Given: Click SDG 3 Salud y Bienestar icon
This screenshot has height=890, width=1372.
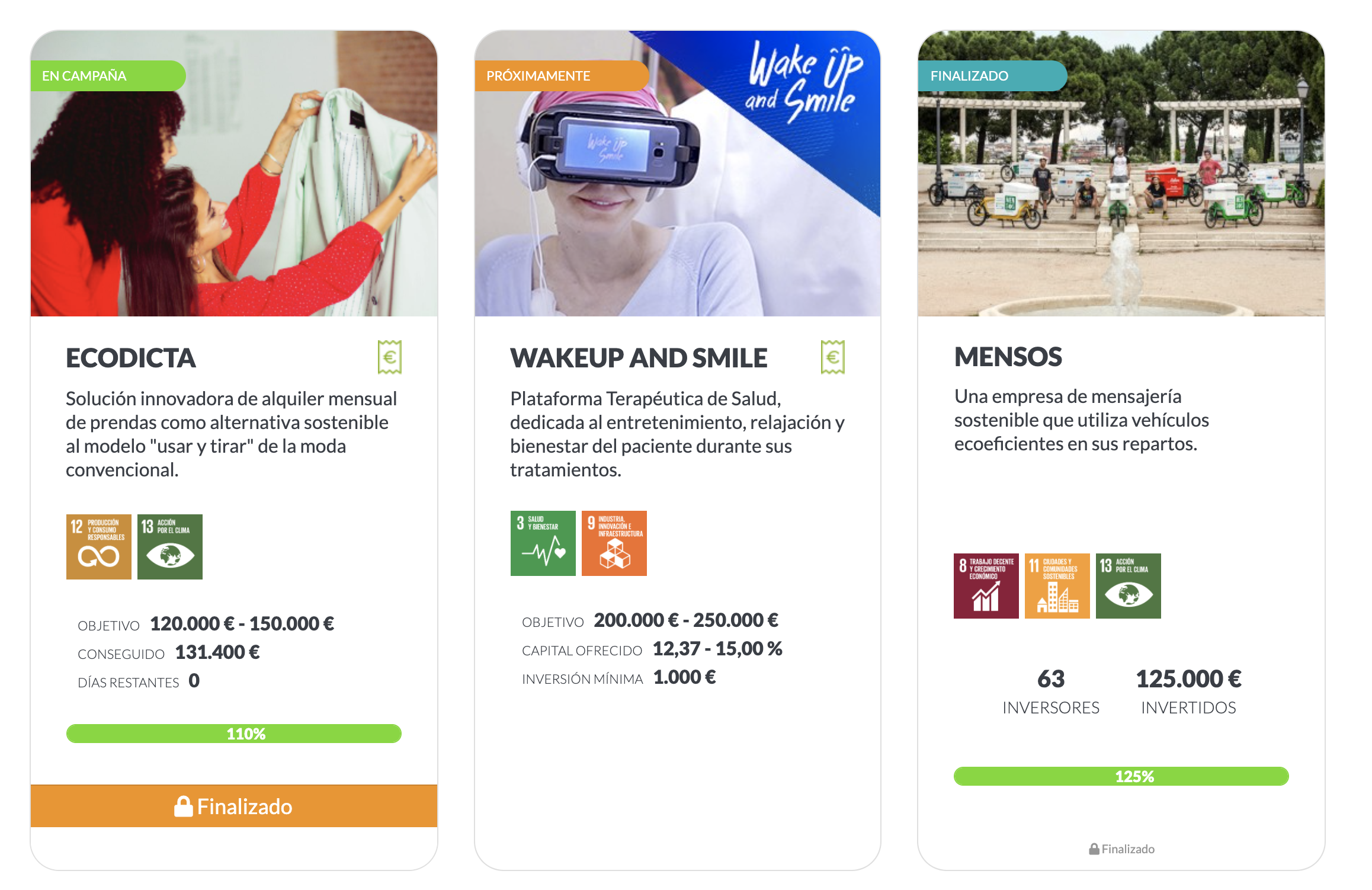Looking at the screenshot, I should click(x=543, y=543).
